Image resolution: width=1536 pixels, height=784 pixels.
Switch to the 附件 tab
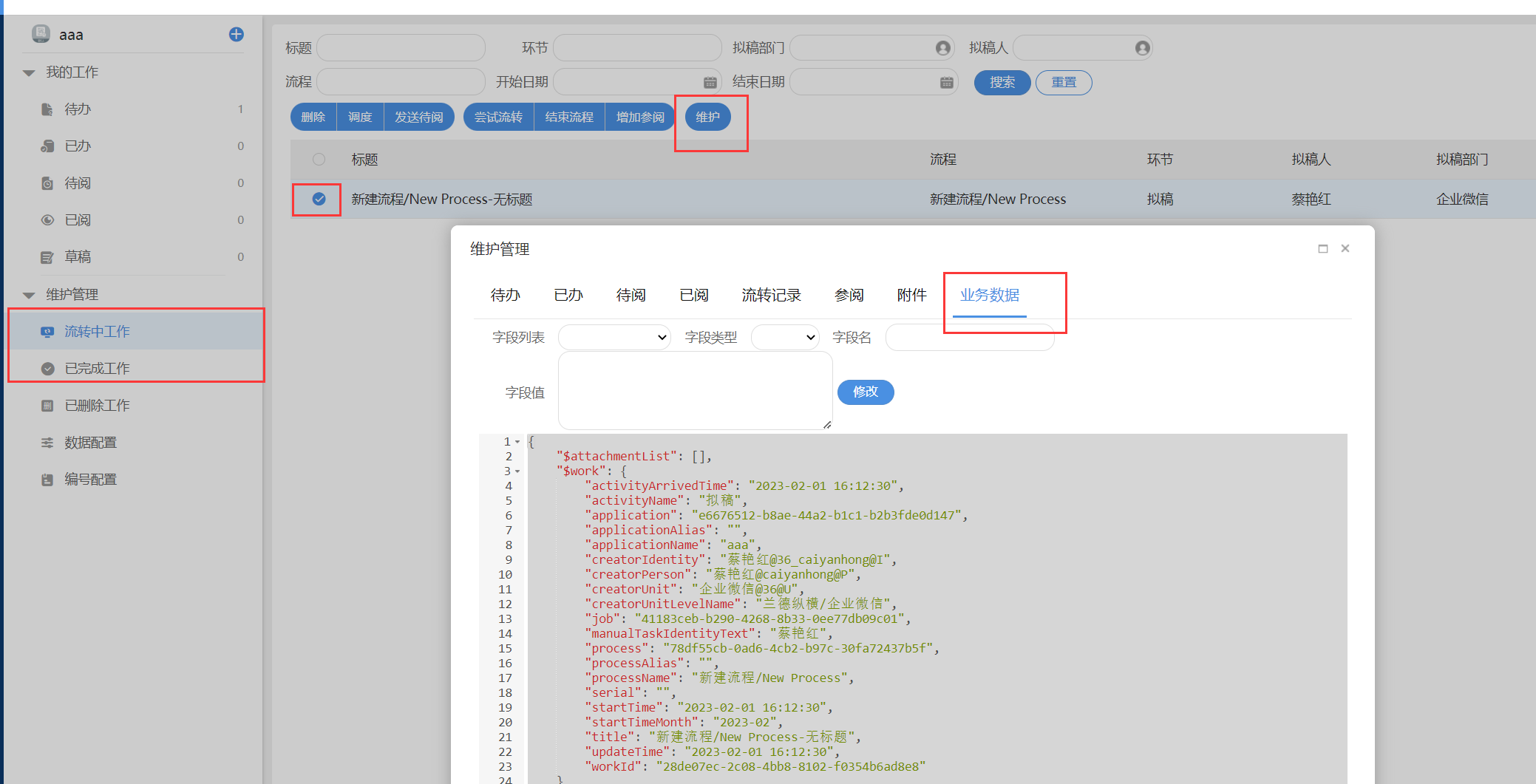pos(911,295)
